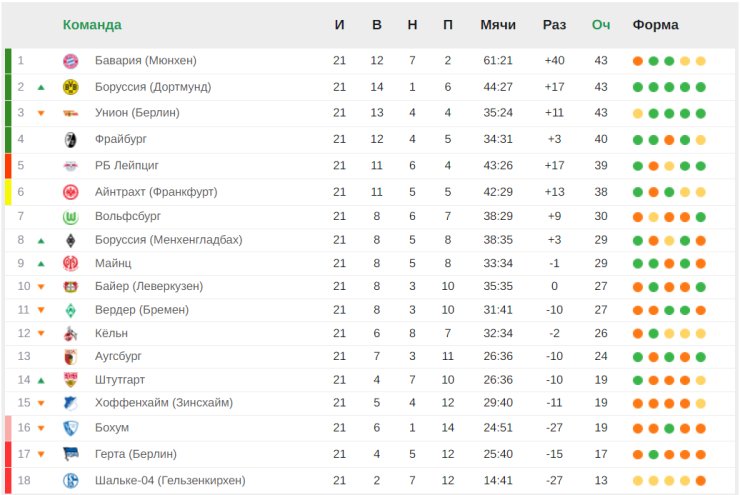Screen dimensions: 740x495
Task: Open the РБ Лейпциг team link
Action: coord(126,166)
